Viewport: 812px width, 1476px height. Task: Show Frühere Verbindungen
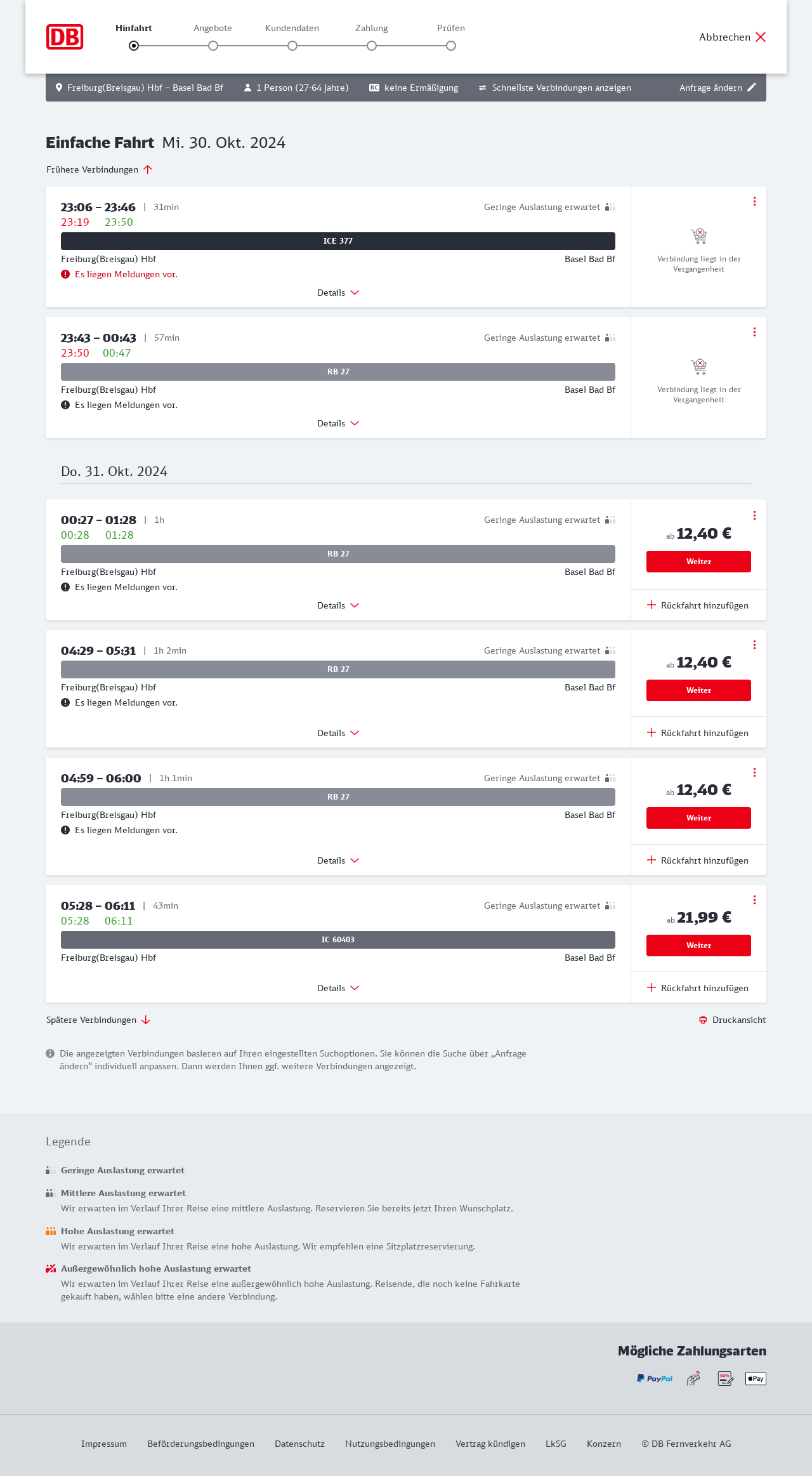[99, 169]
